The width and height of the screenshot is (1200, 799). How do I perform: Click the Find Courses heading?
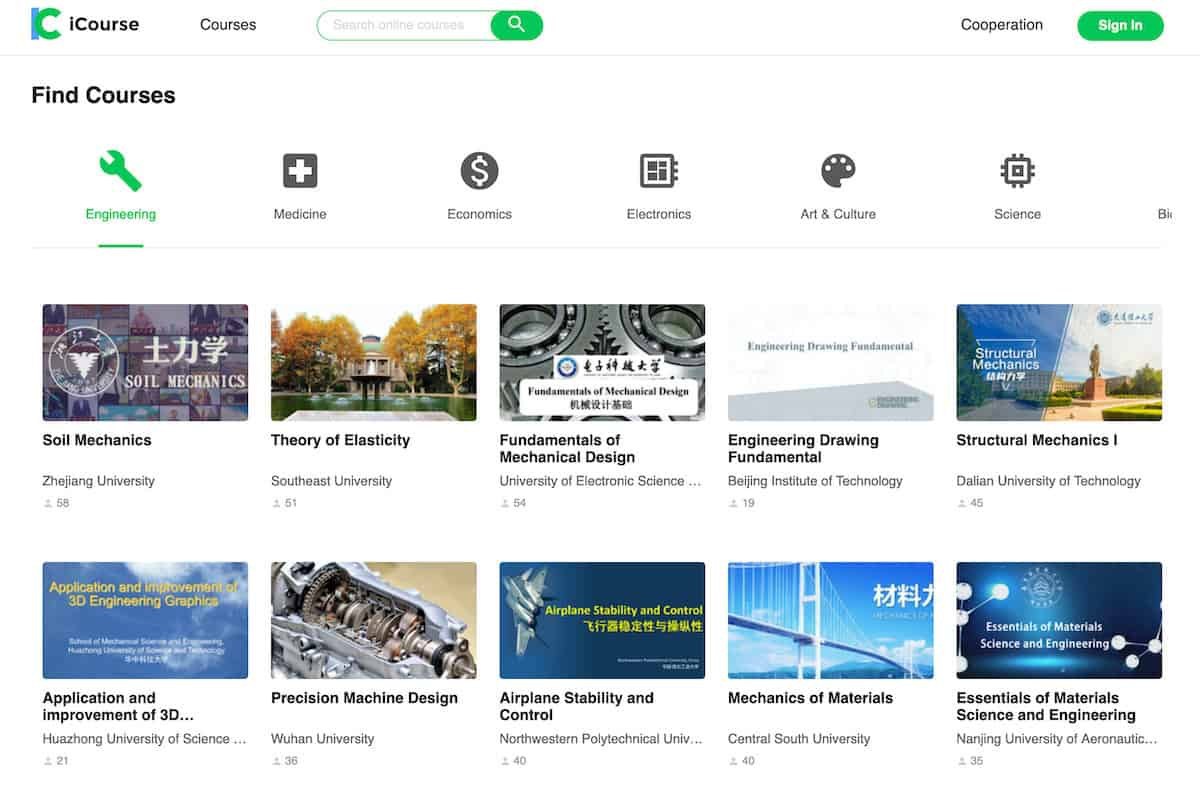(103, 95)
